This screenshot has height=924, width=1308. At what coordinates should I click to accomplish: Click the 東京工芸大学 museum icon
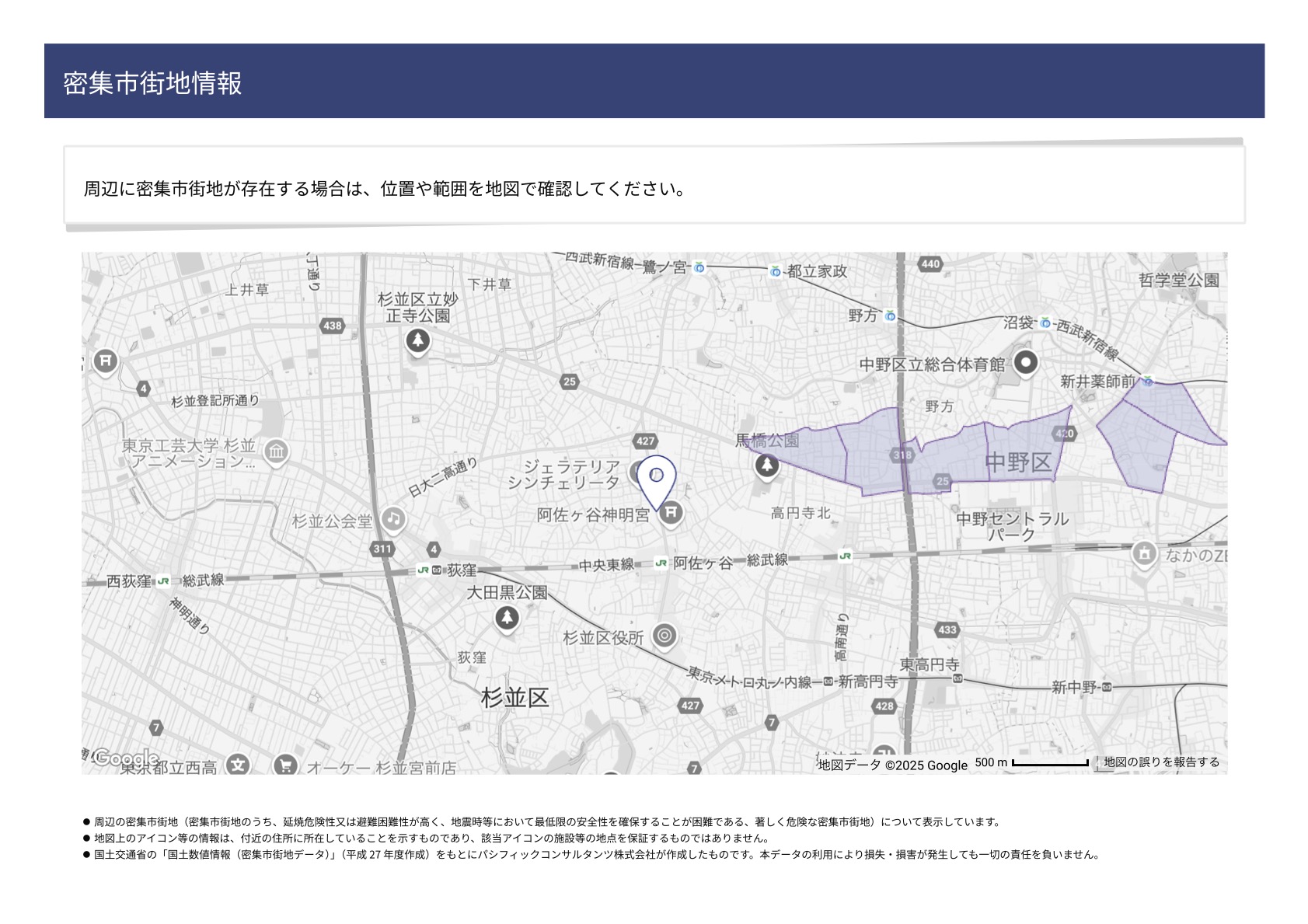[276, 451]
